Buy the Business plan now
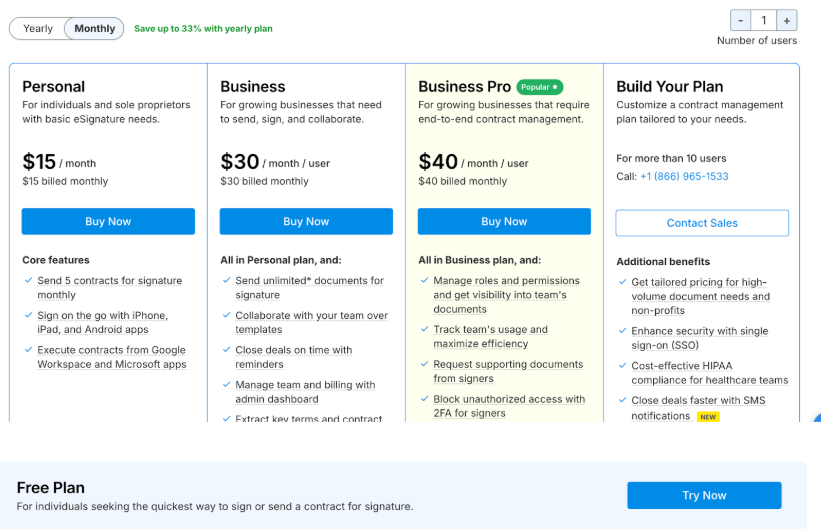Viewport: 825px width, 532px height. click(306, 221)
